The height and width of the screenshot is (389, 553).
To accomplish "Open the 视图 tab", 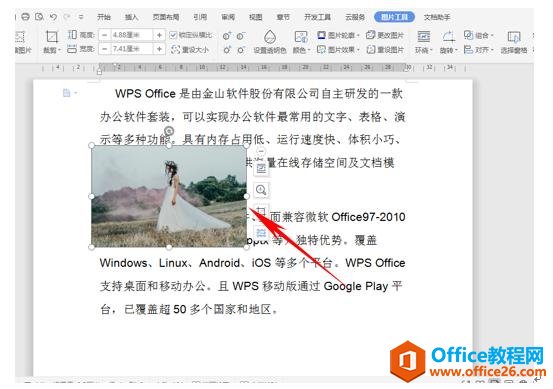I will 255,17.
